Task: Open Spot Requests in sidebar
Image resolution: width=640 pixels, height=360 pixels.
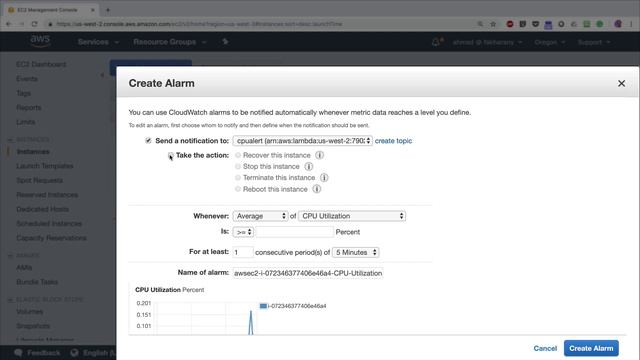Action: tap(40, 180)
